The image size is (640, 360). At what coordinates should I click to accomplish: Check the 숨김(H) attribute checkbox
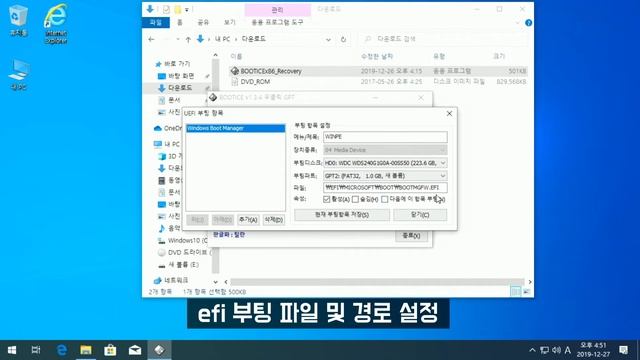pos(355,199)
